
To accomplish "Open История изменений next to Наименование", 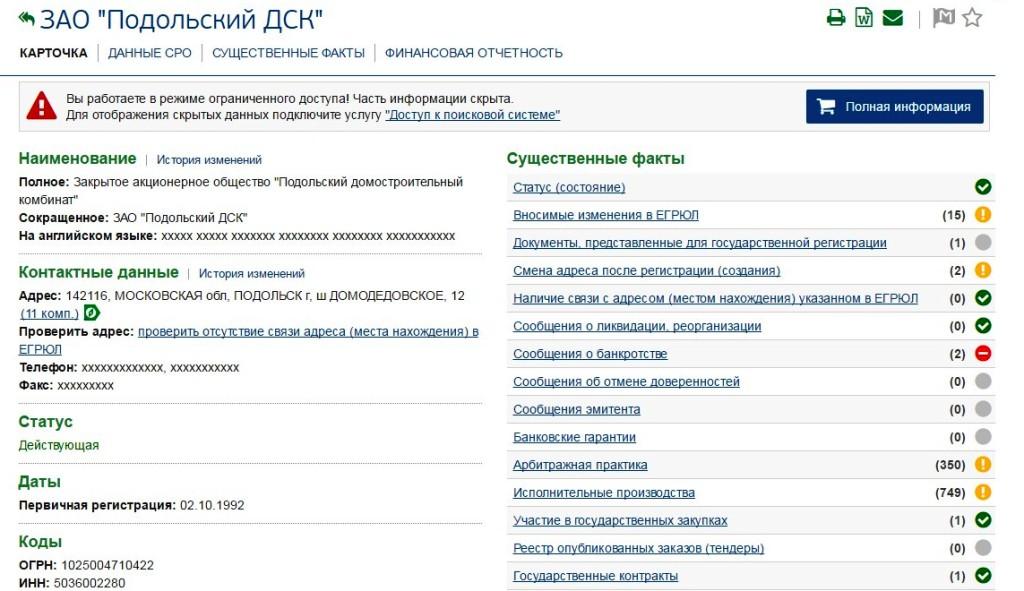I will click(209, 160).
